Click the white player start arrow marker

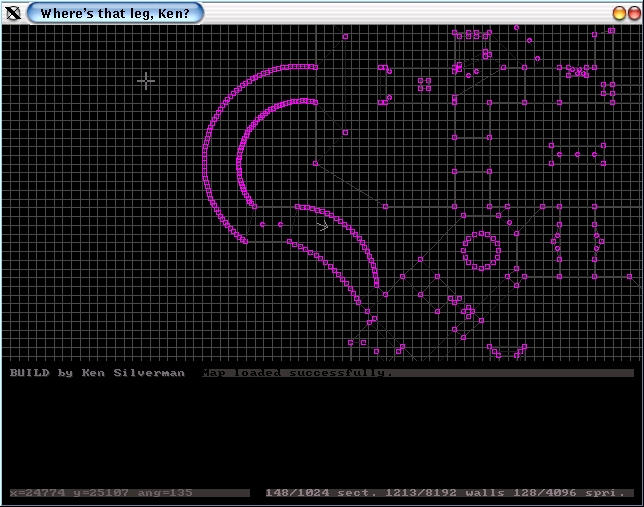pos(322,225)
